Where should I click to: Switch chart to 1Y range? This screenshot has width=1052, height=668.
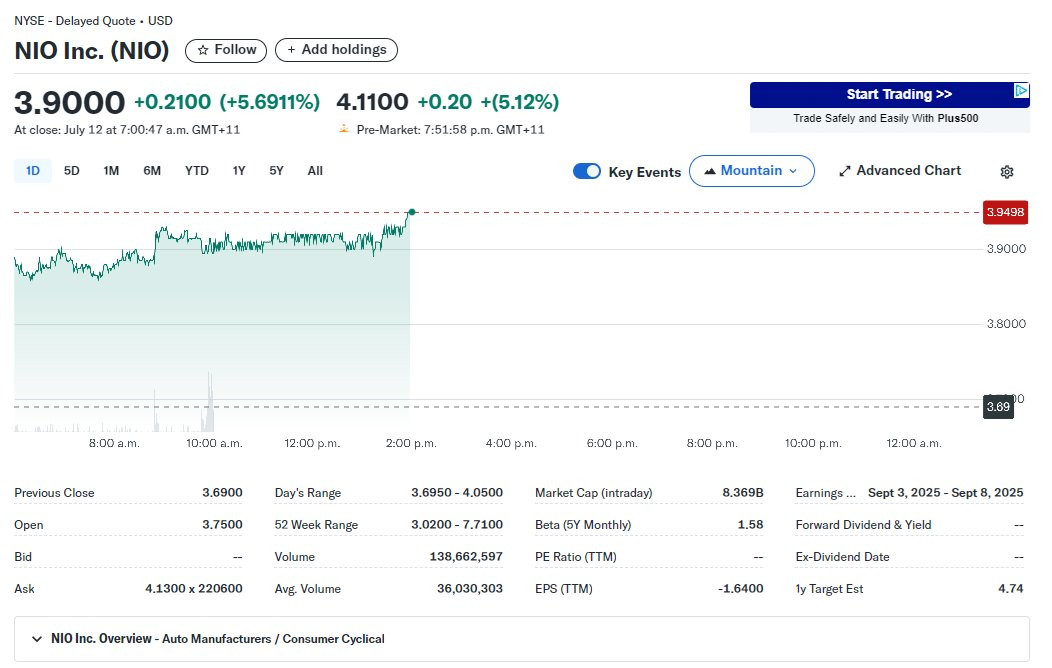[x=239, y=171]
